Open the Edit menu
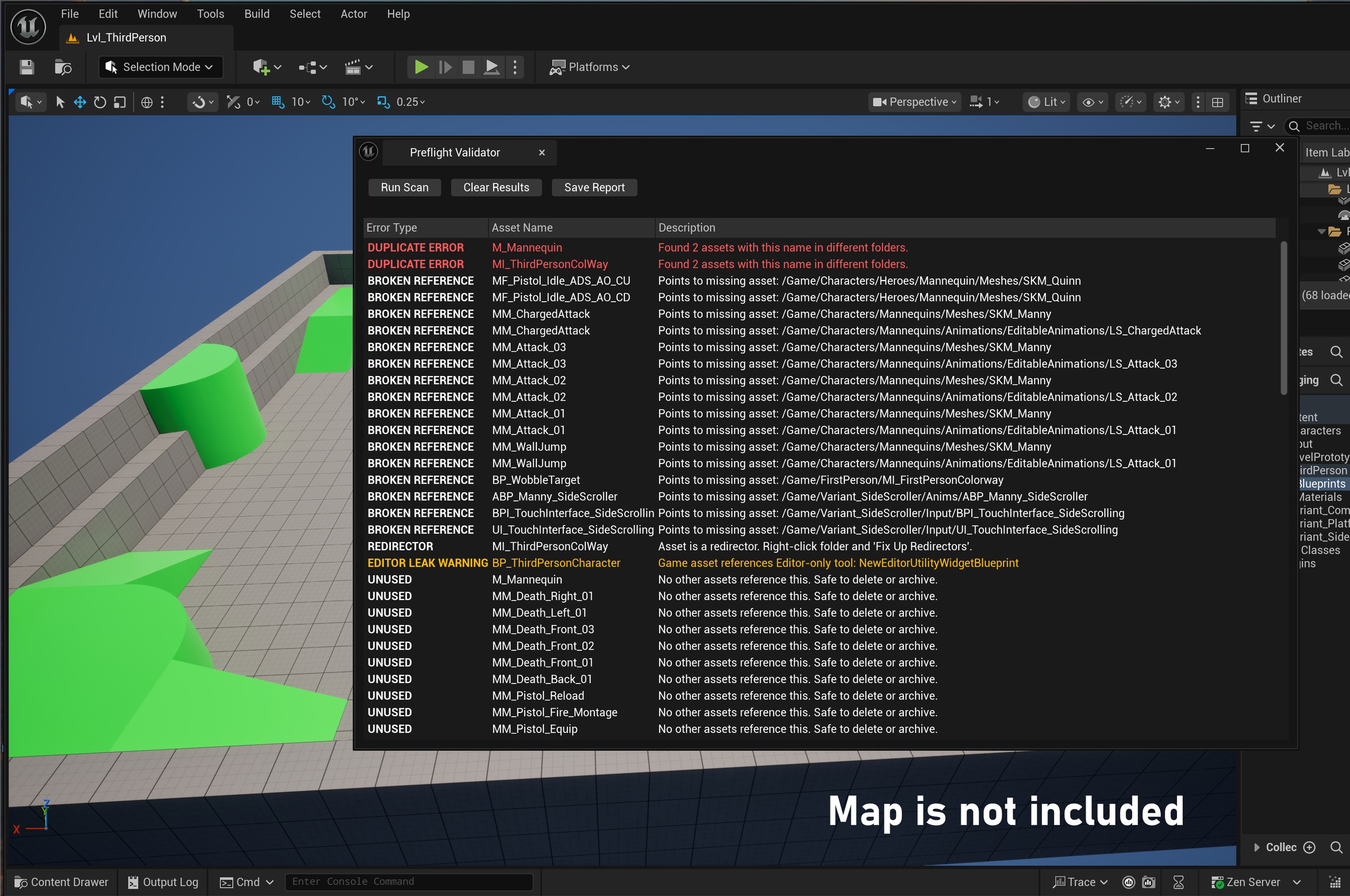The height and width of the screenshot is (896, 1350). tap(108, 14)
